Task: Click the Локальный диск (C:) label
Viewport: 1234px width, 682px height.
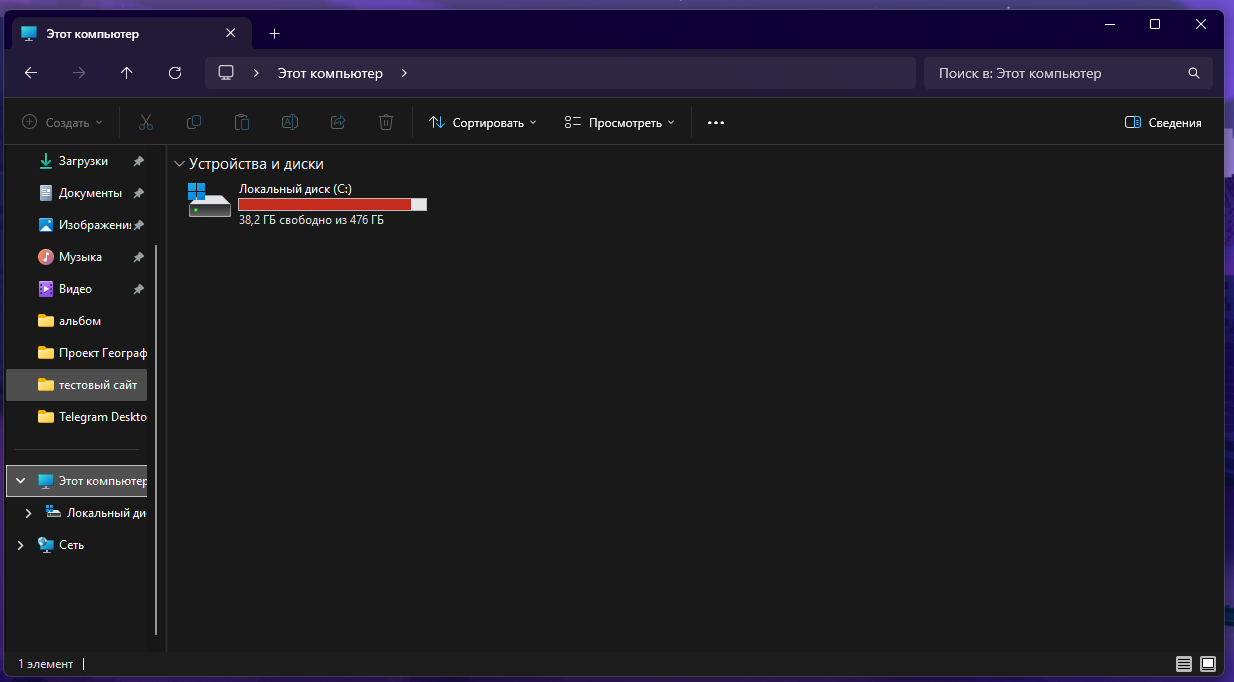Action: 295,189
